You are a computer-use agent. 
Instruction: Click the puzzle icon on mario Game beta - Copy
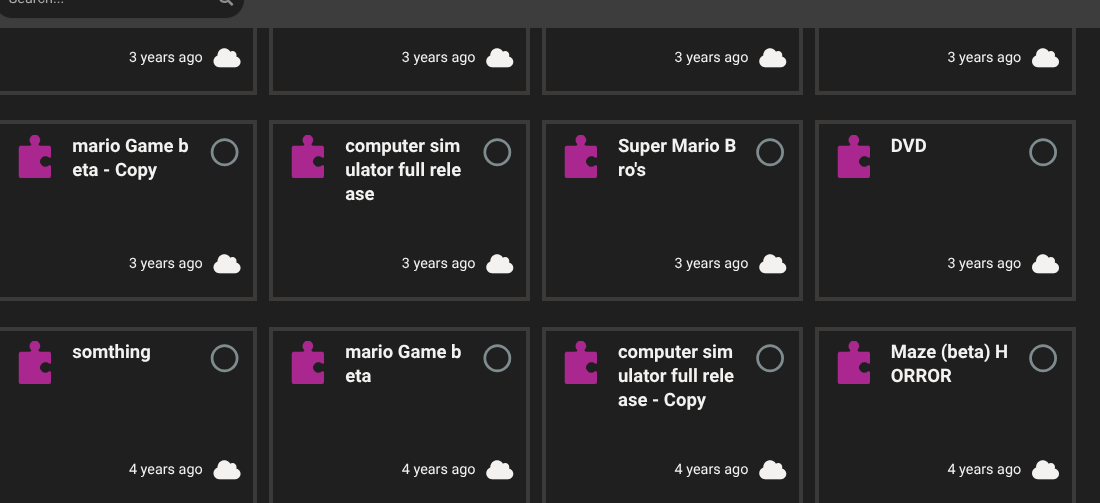click(35, 158)
